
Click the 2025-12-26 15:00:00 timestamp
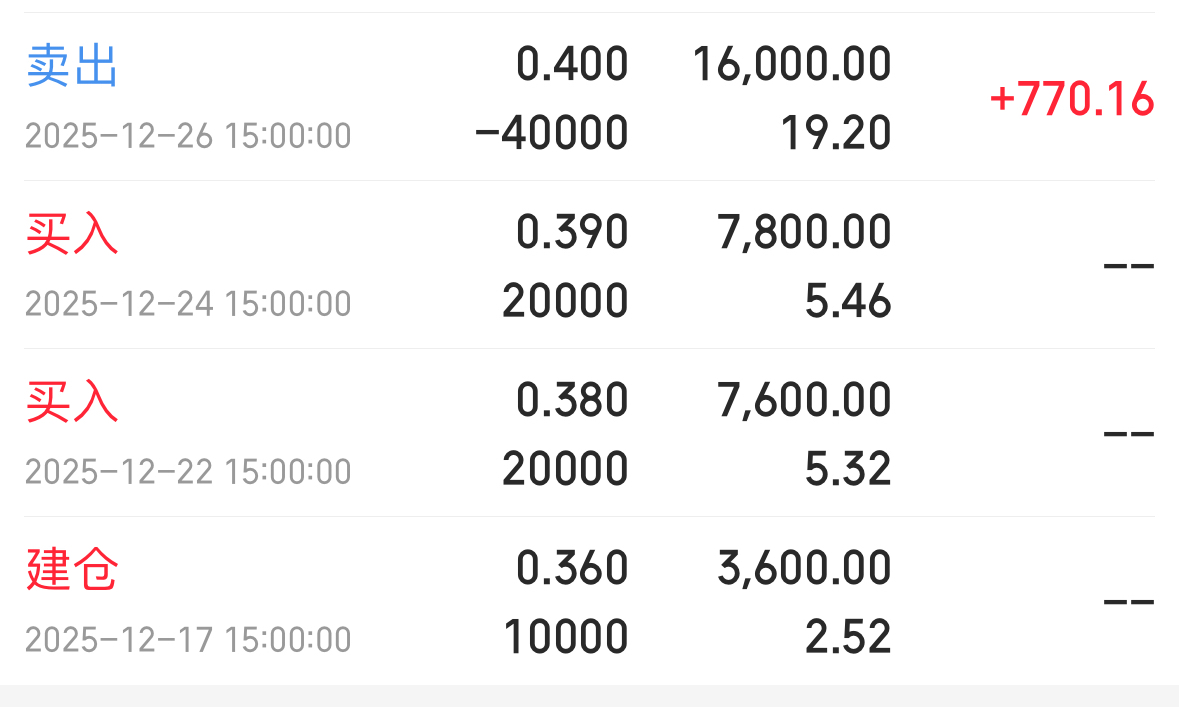click(188, 136)
